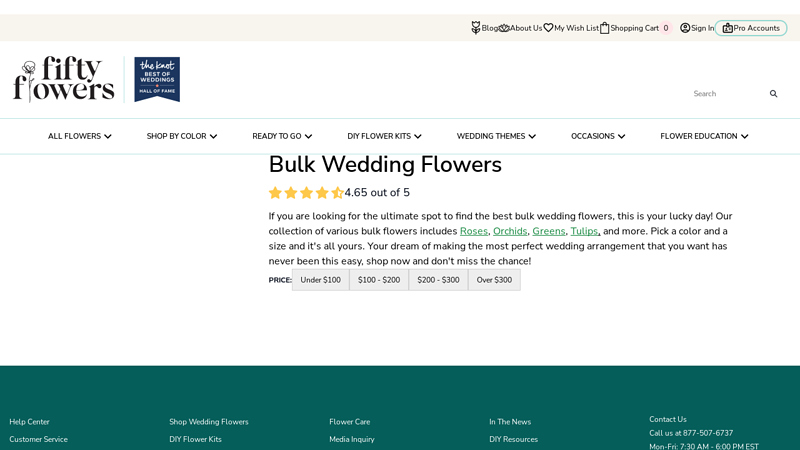Screen dimensions: 800x450
Task: Open the Shopping Cart link
Action: click(634, 28)
